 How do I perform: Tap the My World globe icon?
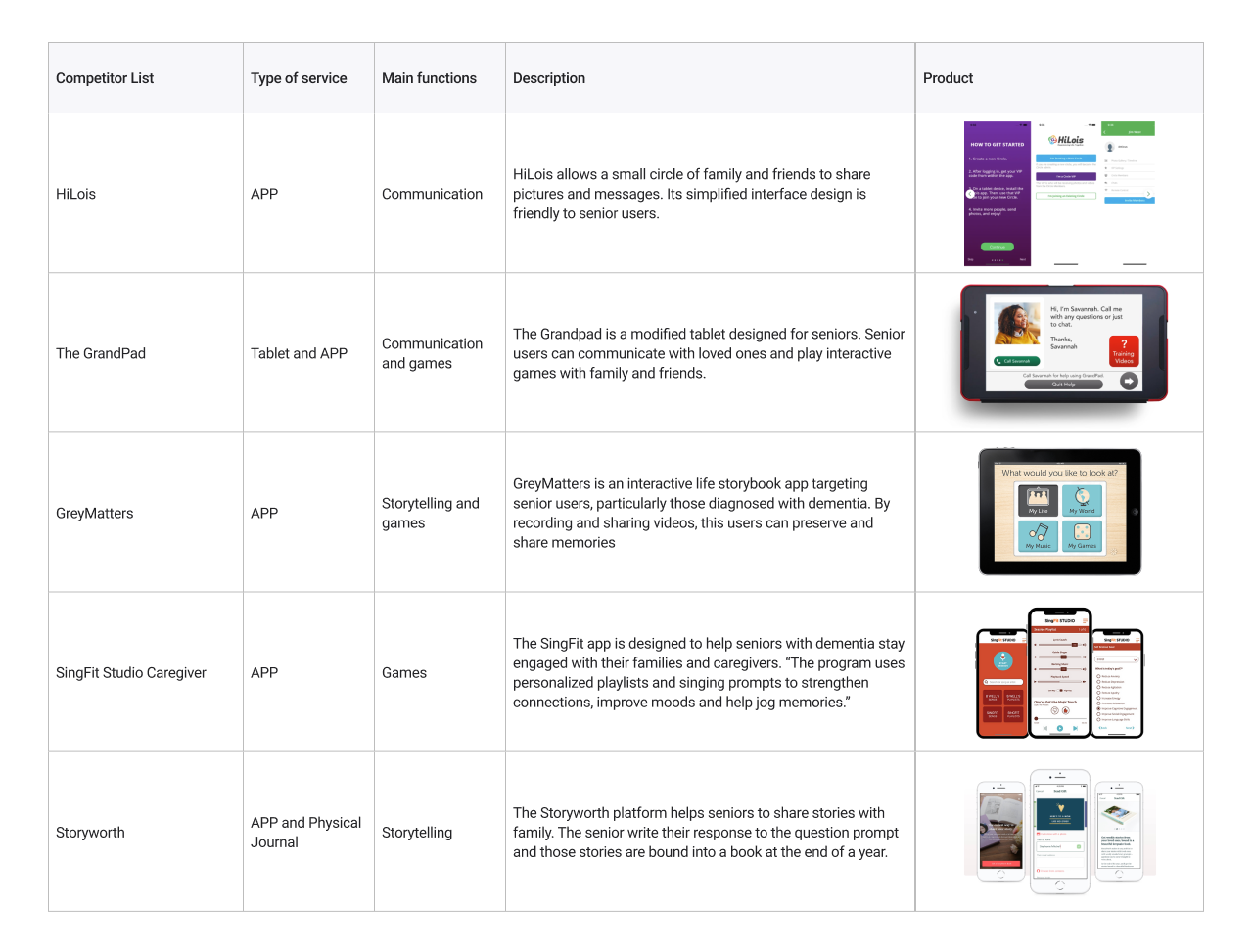click(1083, 497)
